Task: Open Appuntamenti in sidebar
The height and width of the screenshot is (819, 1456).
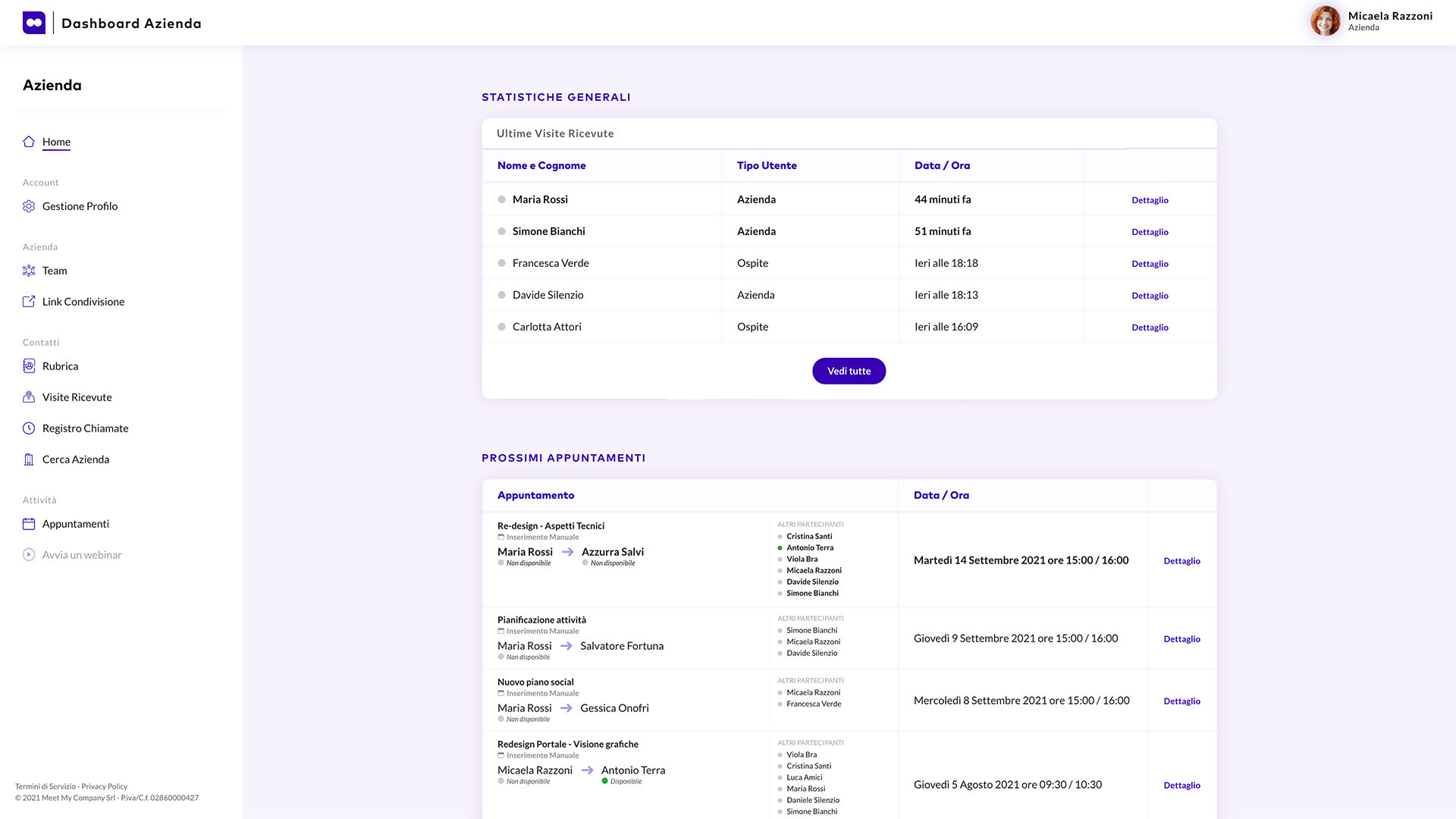Action: (x=76, y=524)
